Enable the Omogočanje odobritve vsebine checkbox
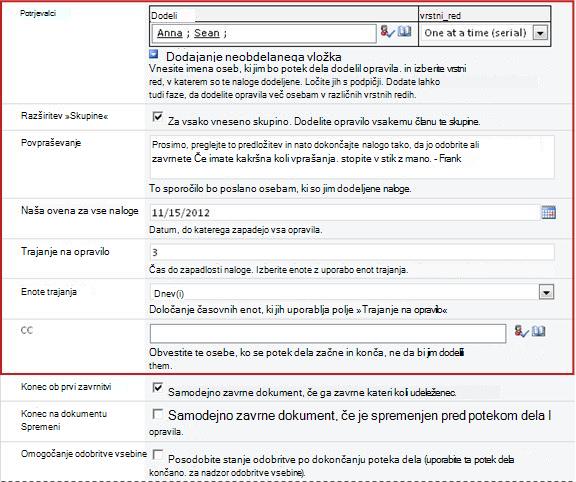Image resolution: width=576 pixels, height=482 pixels. 158,454
